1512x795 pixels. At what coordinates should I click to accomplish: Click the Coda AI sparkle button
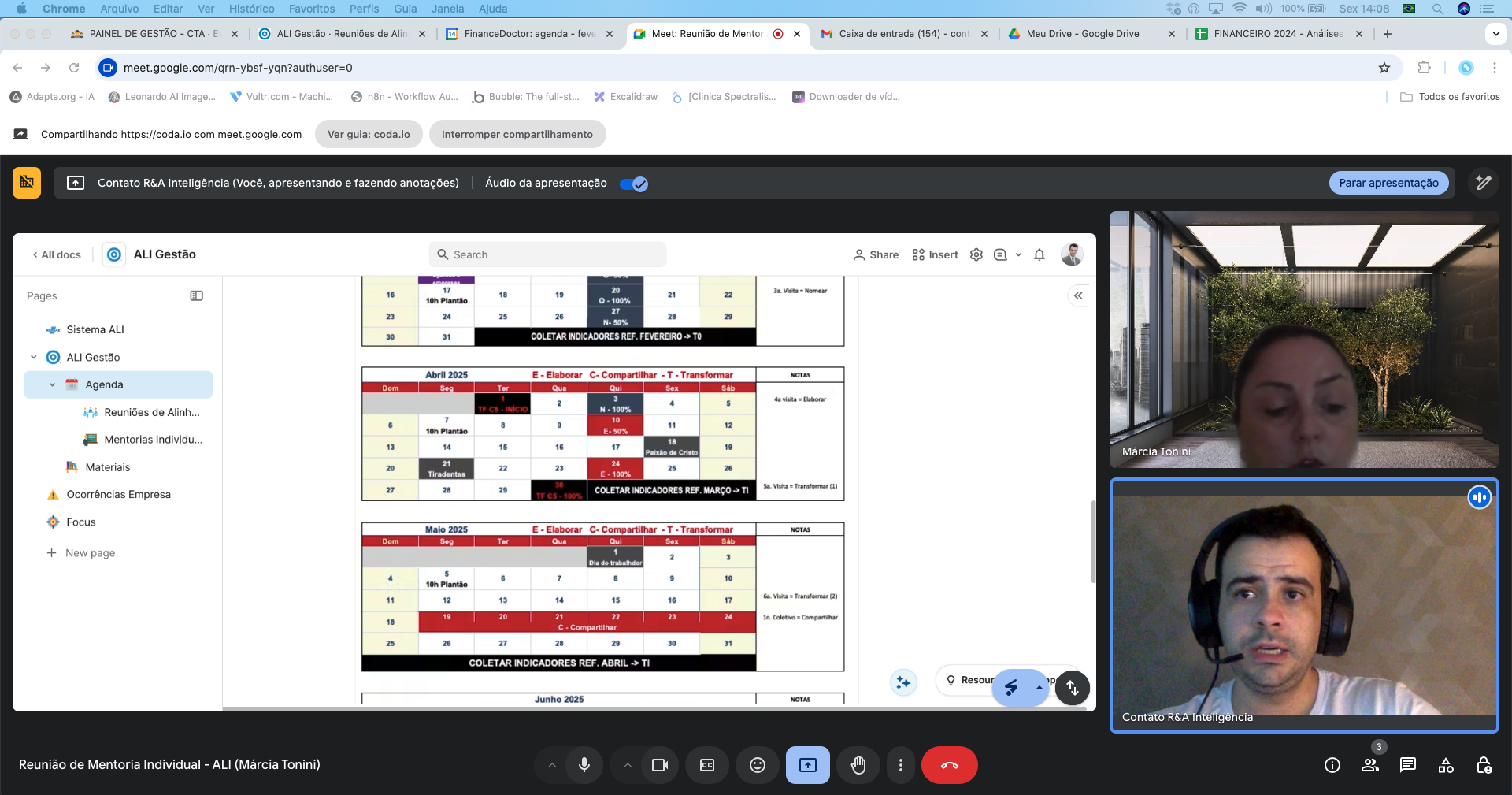(x=903, y=682)
